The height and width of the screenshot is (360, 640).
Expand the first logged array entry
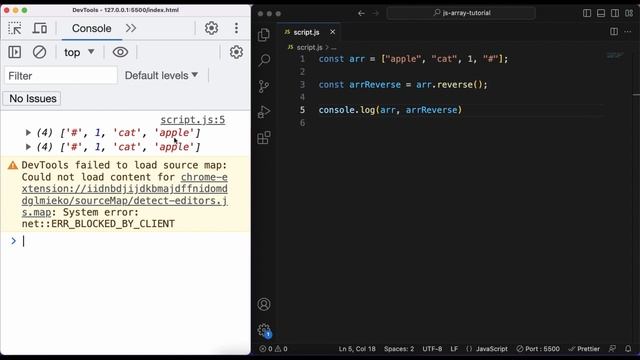(x=28, y=133)
